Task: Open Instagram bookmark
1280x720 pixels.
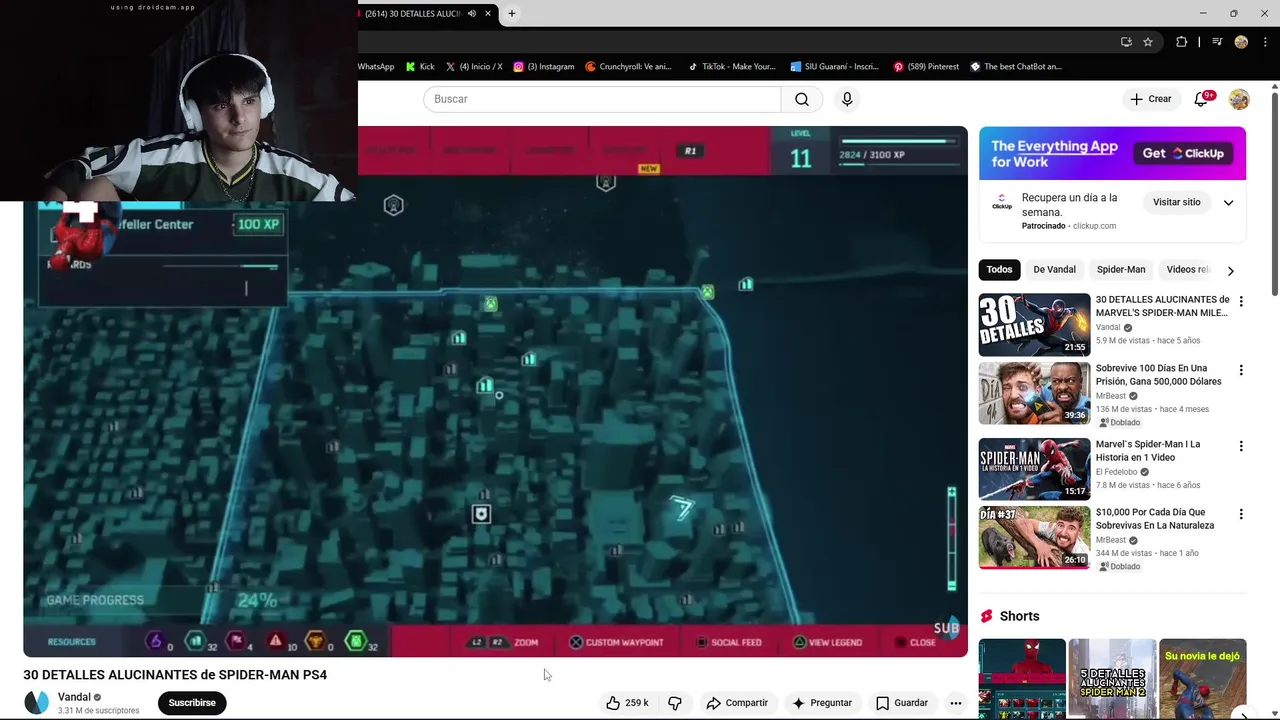Action: (x=544, y=67)
